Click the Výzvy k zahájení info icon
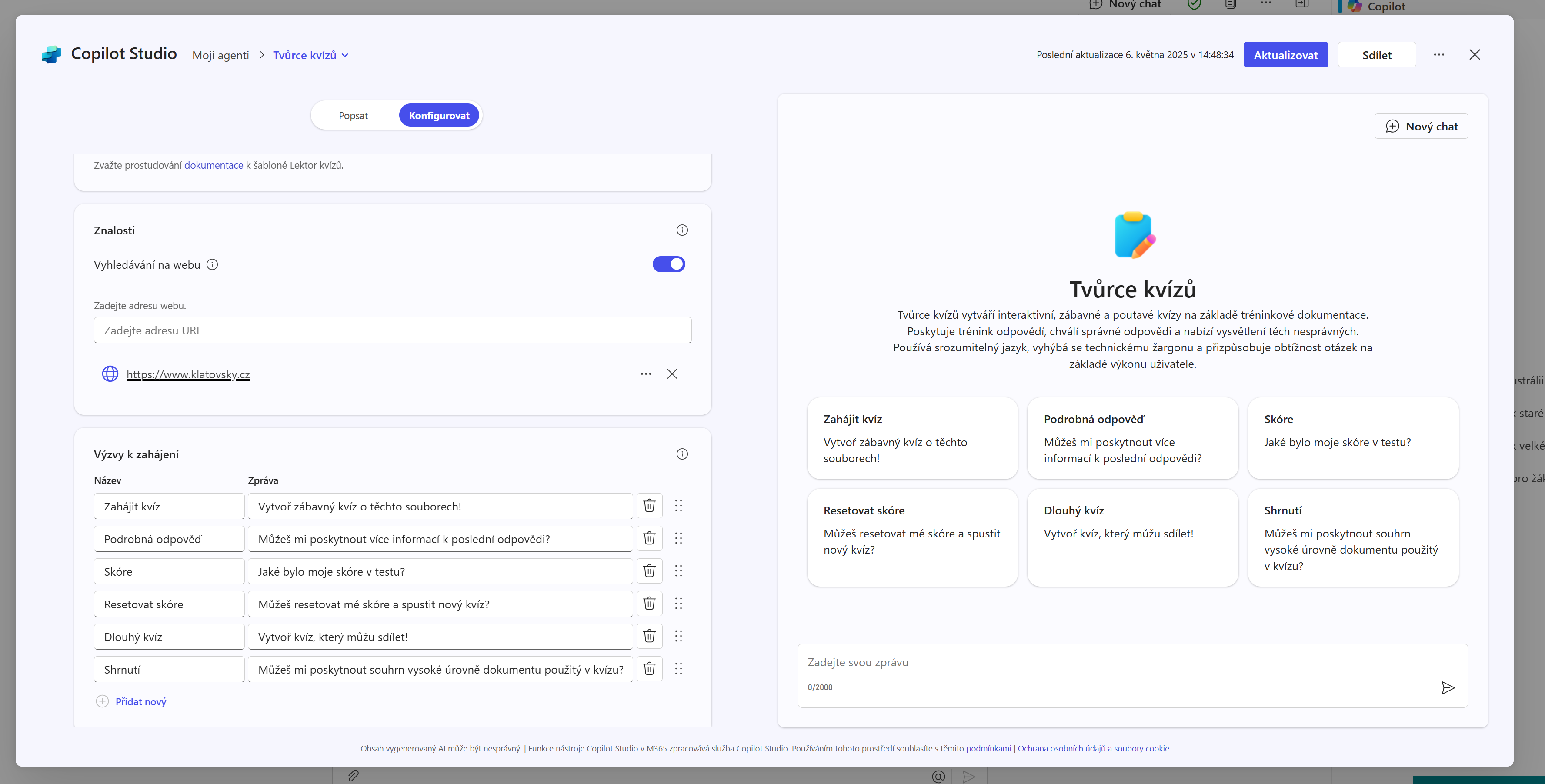 [682, 454]
